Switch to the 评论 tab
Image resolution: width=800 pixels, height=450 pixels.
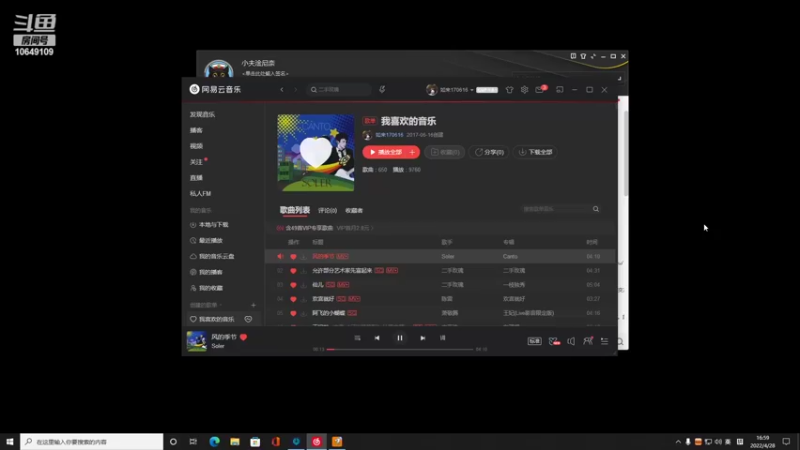pos(328,210)
